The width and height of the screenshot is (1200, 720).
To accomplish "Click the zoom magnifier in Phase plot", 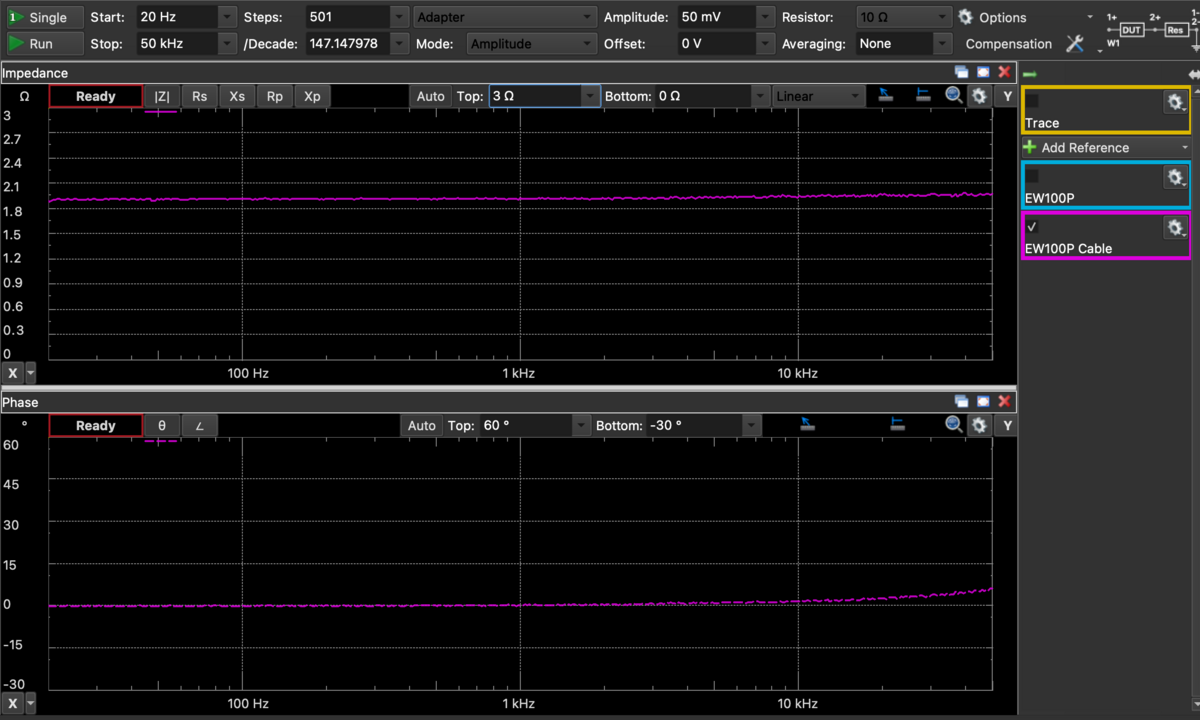I will tap(954, 425).
